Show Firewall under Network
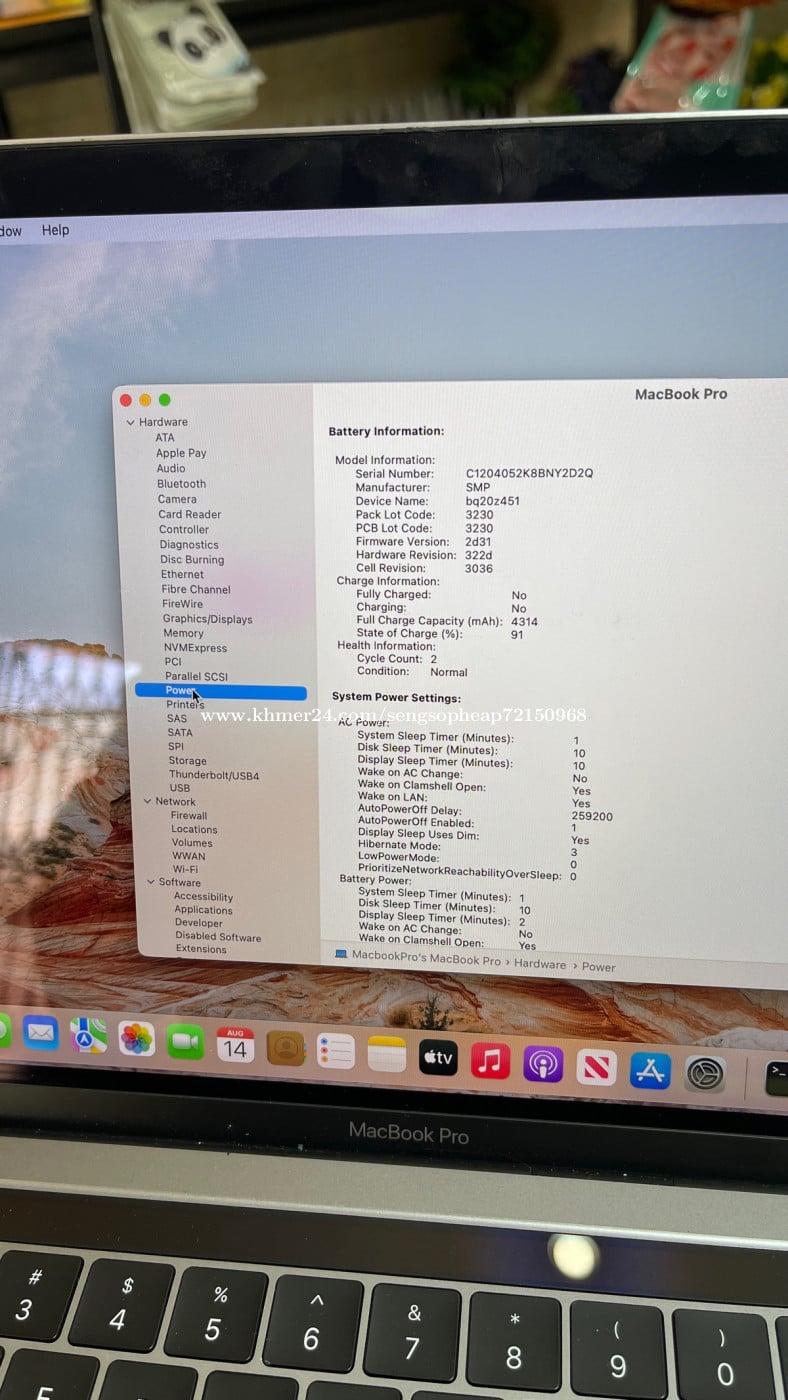Screen dimensions: 788x1400 [189, 816]
